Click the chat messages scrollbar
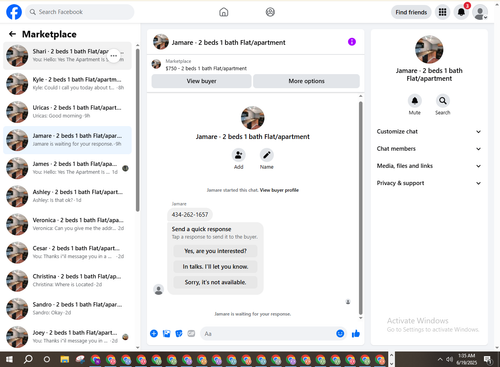This screenshot has width=500, height=367. click(360, 208)
